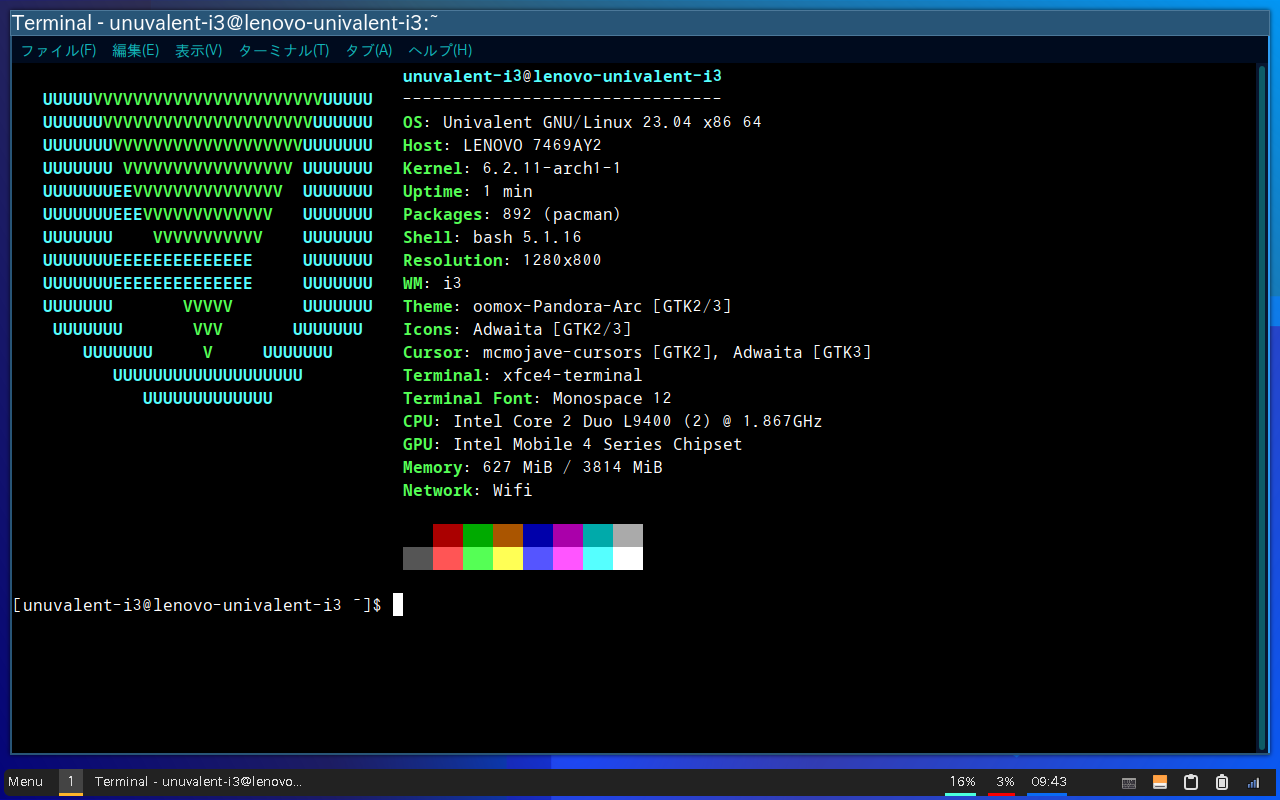Viewport: 1280px width, 800px height.
Task: Click the bright red color block
Action: 448,558
